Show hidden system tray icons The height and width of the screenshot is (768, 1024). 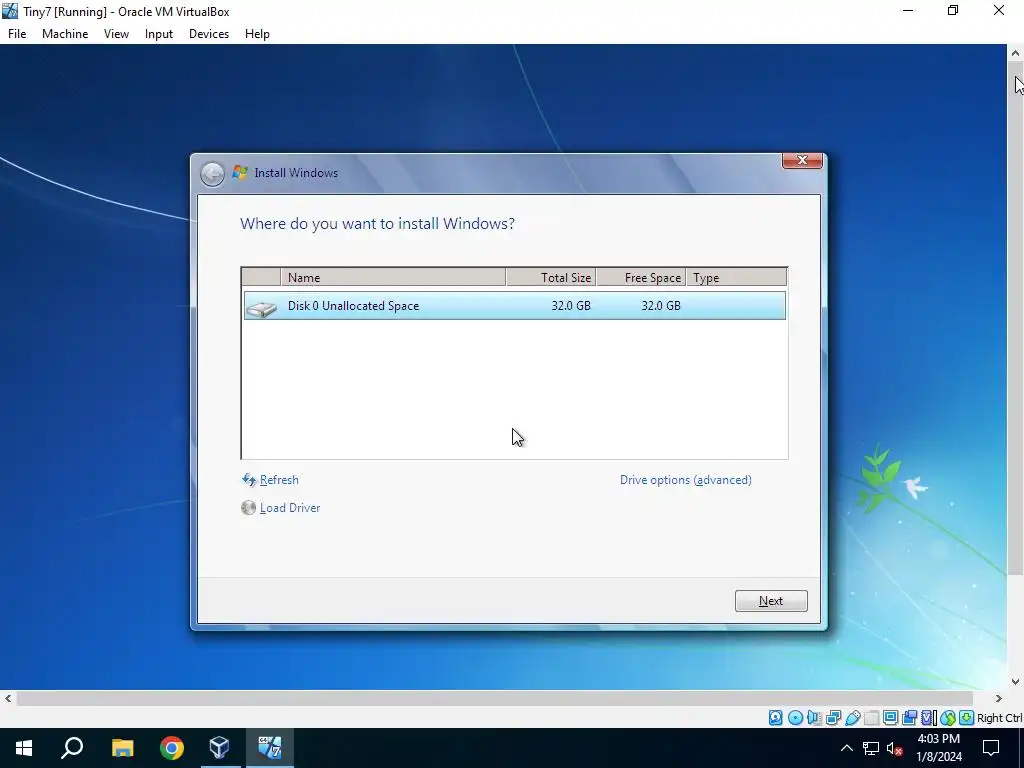(x=846, y=748)
